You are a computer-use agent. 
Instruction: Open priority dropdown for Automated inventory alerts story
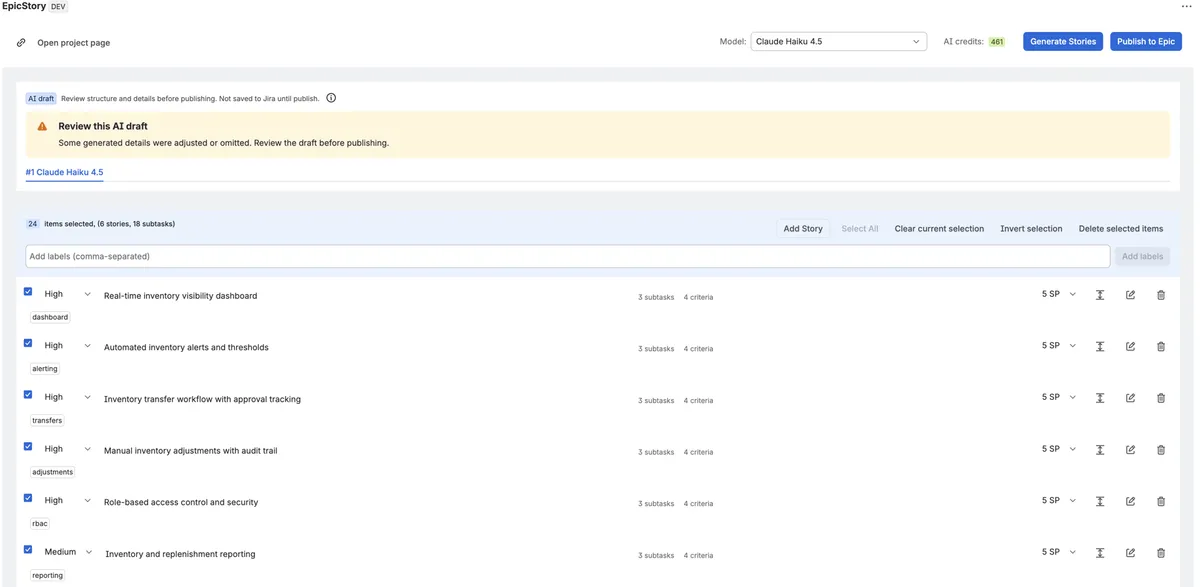[x=68, y=346]
